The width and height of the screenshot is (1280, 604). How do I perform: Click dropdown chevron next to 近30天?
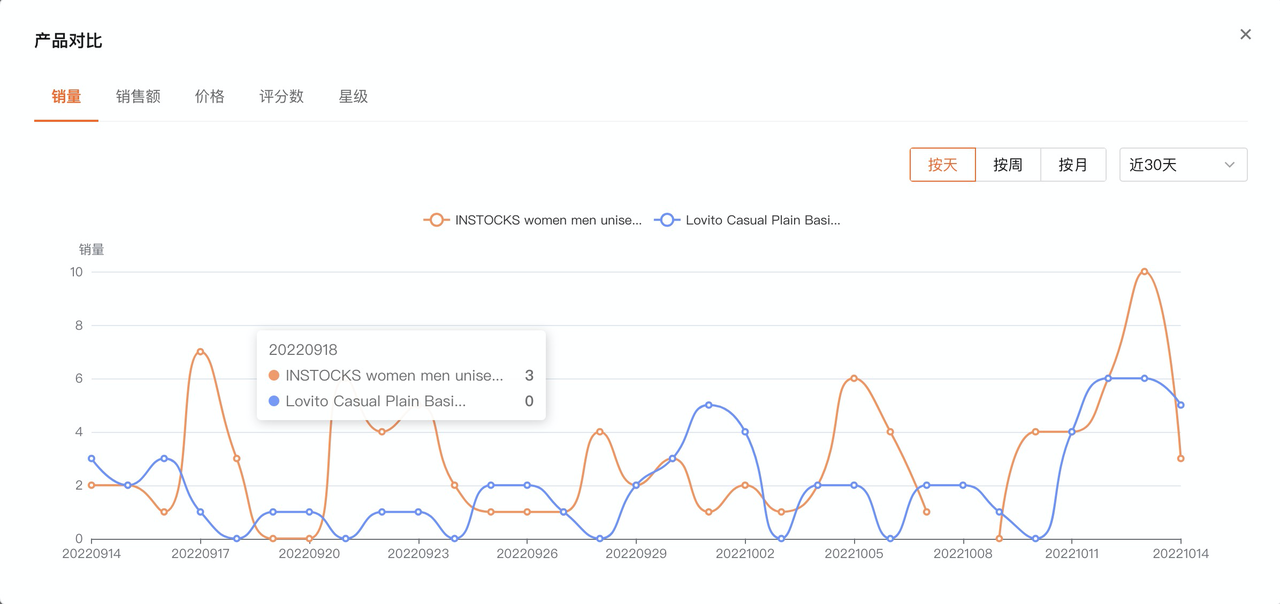tap(1230, 165)
